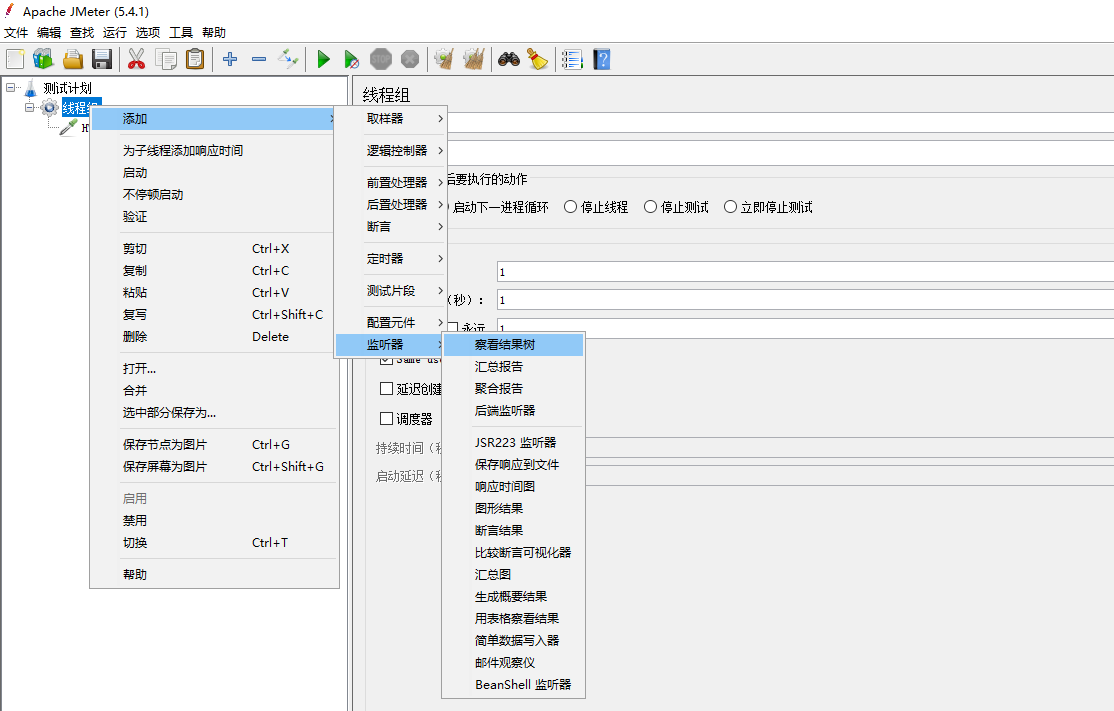Screen dimensions: 1114x711
Task: Open the 帮助 menu in menu bar
Action: coord(214,33)
